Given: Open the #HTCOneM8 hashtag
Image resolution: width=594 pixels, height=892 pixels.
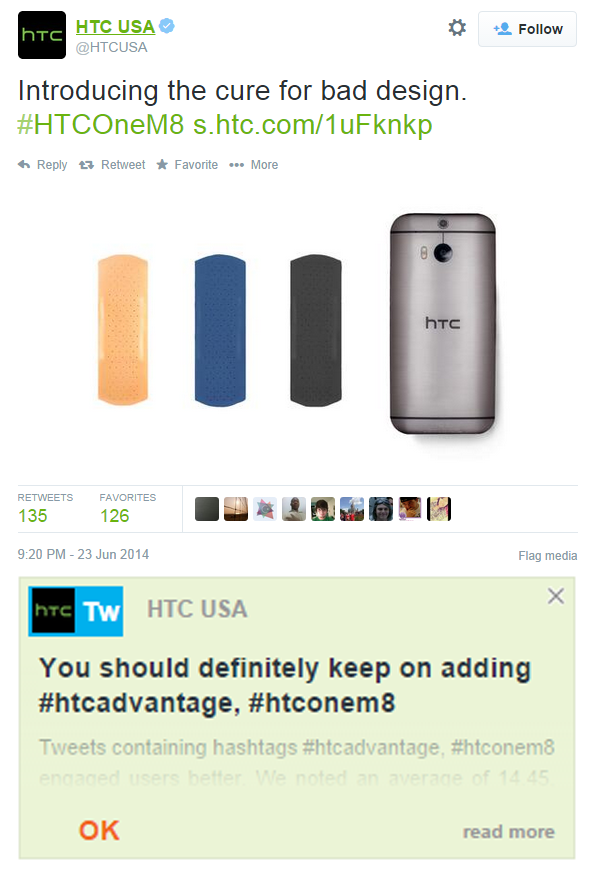Looking at the screenshot, I should [101, 125].
